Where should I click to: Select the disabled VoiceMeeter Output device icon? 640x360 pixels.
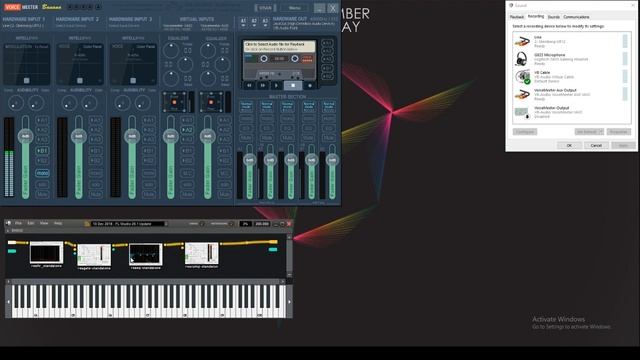click(x=522, y=112)
